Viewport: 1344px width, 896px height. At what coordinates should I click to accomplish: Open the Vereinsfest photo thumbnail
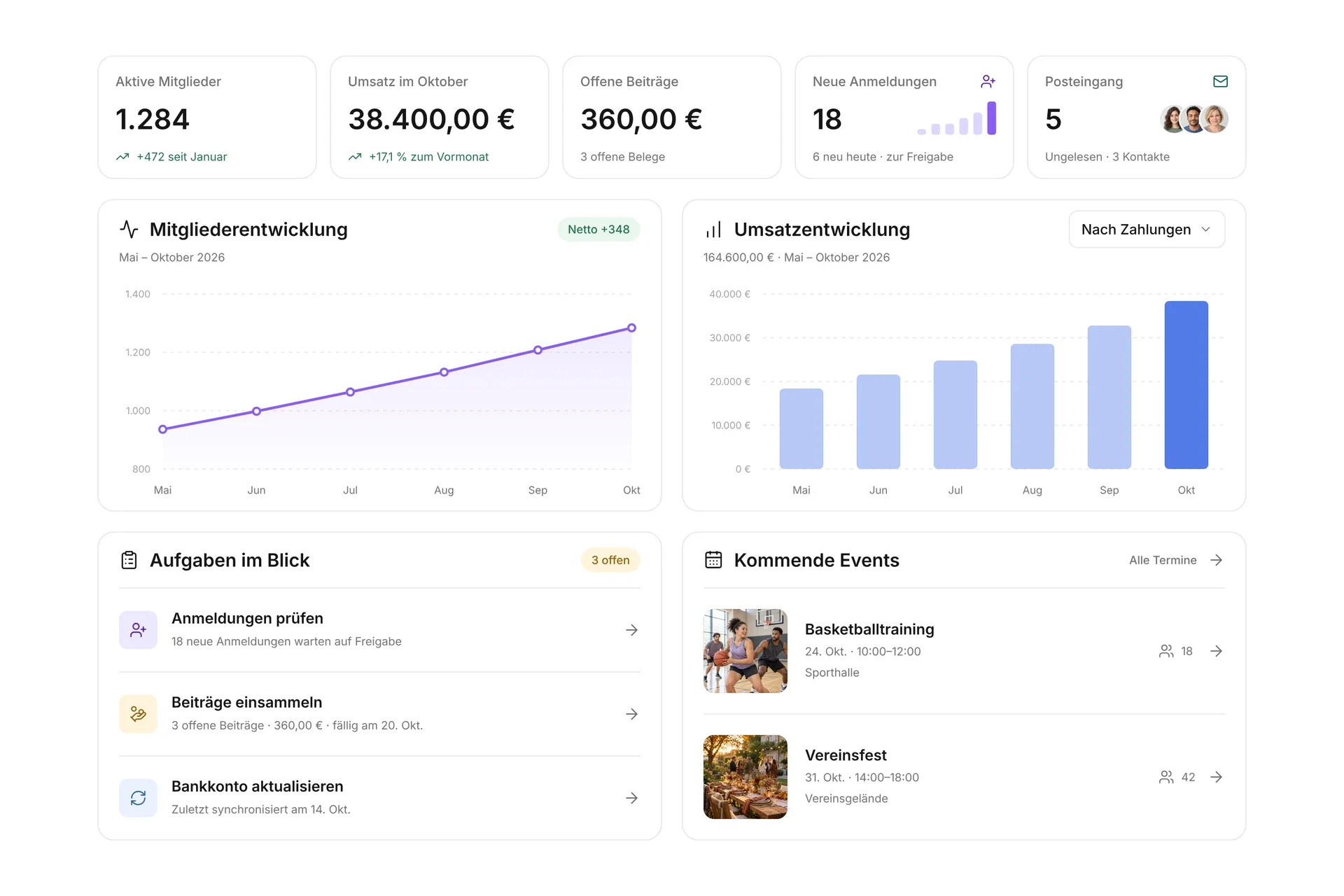745,777
